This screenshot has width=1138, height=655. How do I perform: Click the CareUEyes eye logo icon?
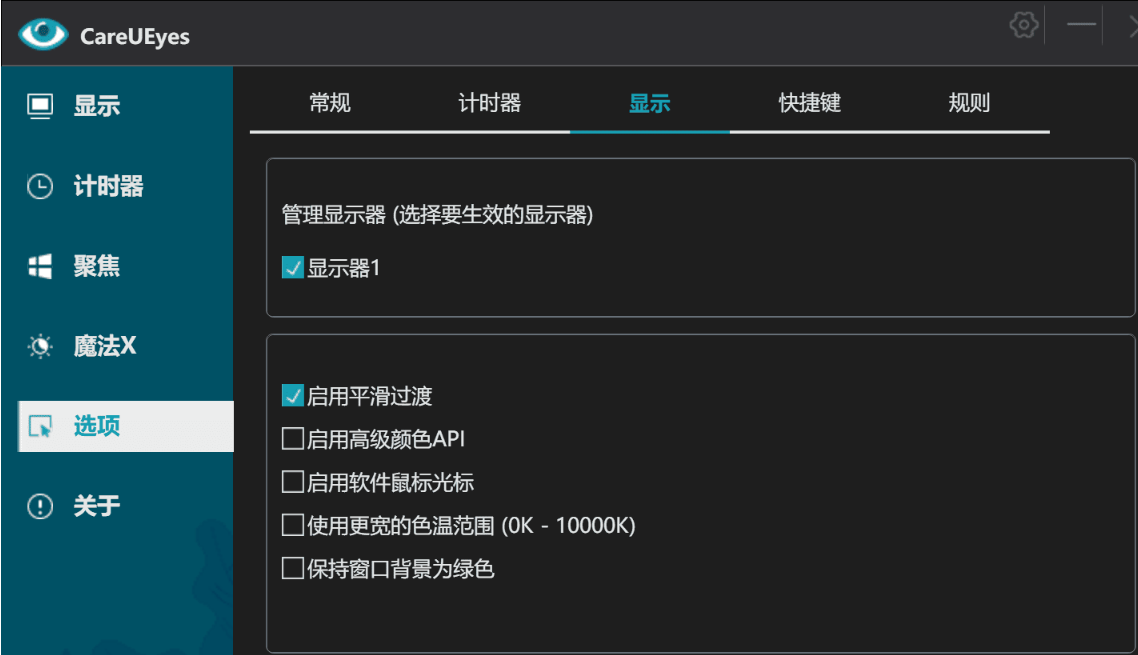[x=43, y=35]
